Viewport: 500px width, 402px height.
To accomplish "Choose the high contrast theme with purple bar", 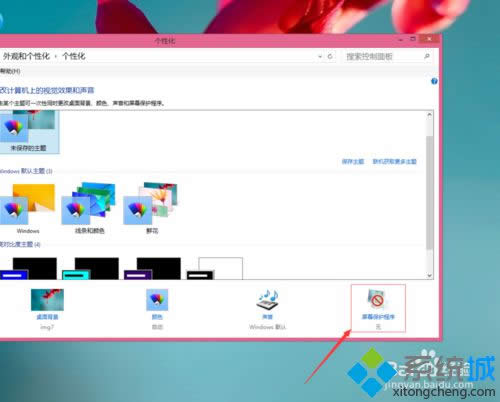I will click(x=152, y=268).
